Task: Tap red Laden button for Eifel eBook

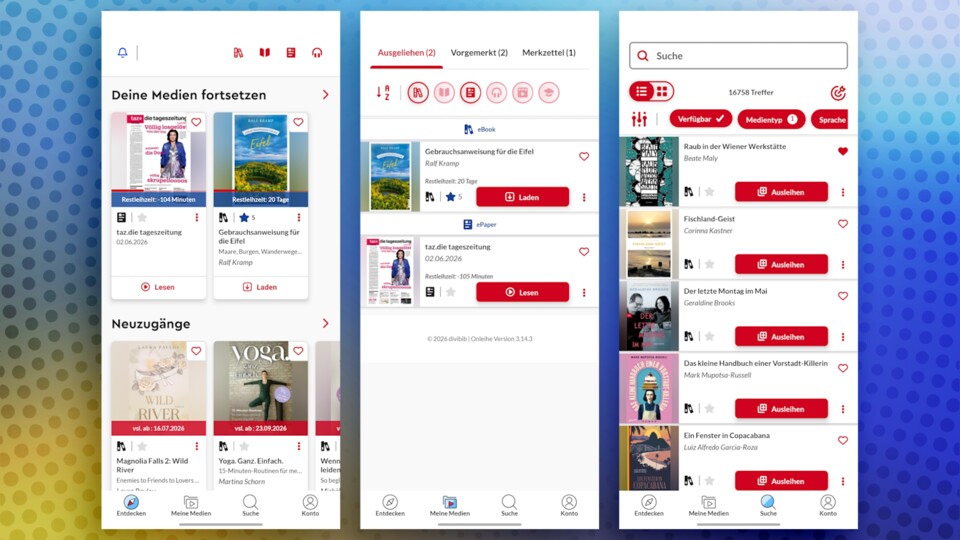Action: coord(522,197)
